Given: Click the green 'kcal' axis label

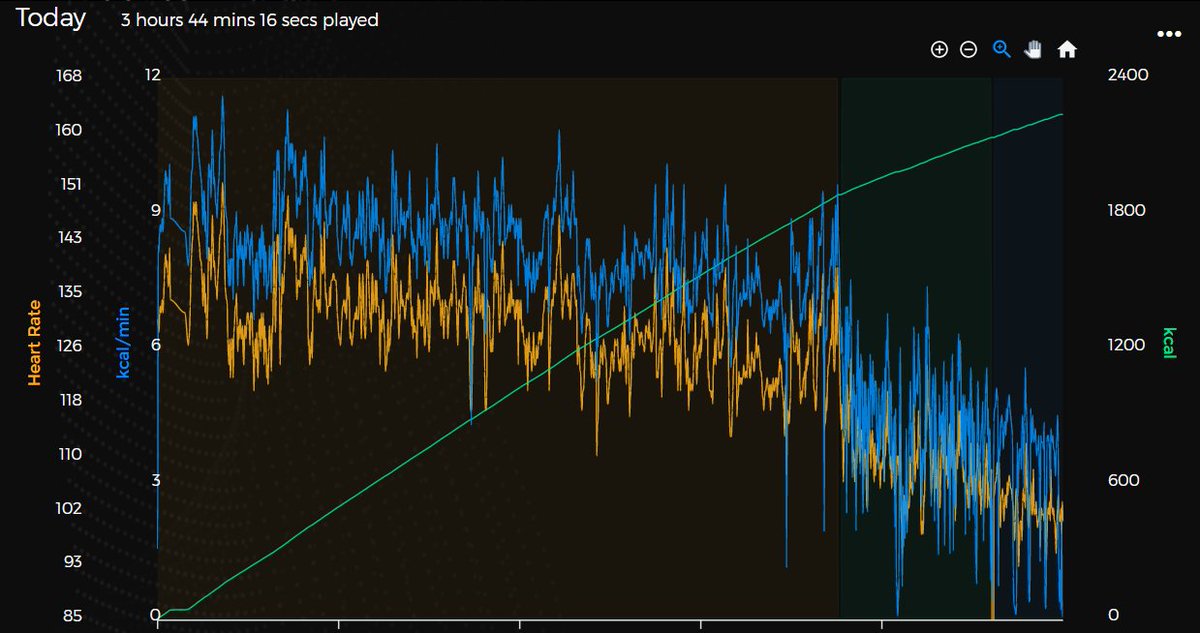Looking at the screenshot, I should pyautogui.click(x=1167, y=342).
